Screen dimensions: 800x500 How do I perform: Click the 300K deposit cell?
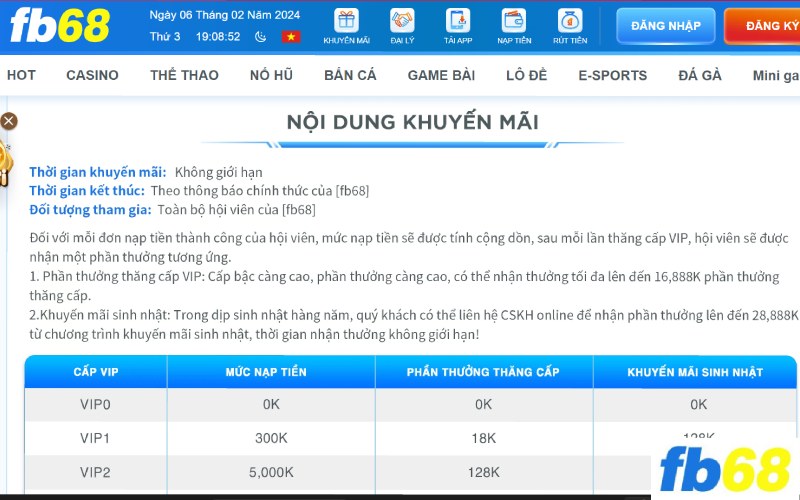pyautogui.click(x=271, y=438)
